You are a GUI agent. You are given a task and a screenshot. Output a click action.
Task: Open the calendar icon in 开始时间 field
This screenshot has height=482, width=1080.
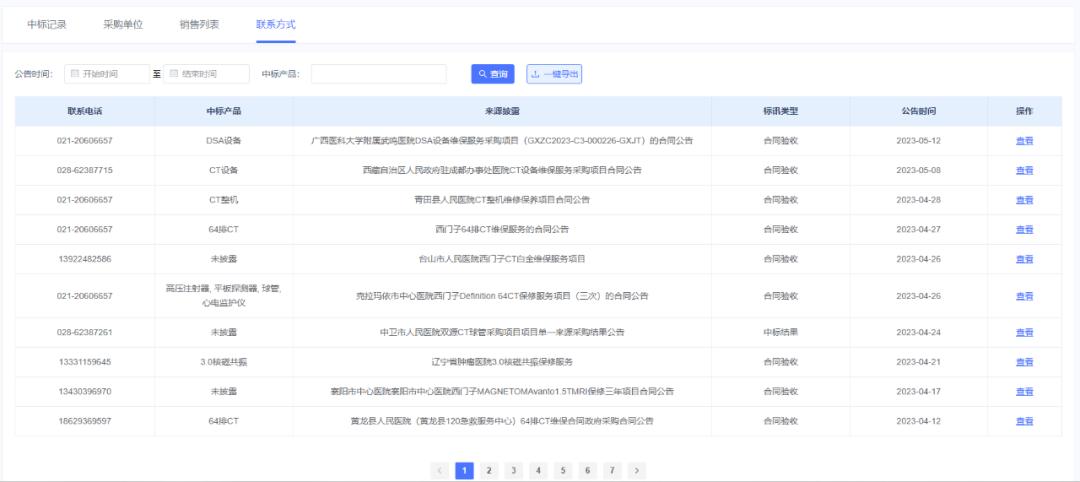click(x=75, y=74)
